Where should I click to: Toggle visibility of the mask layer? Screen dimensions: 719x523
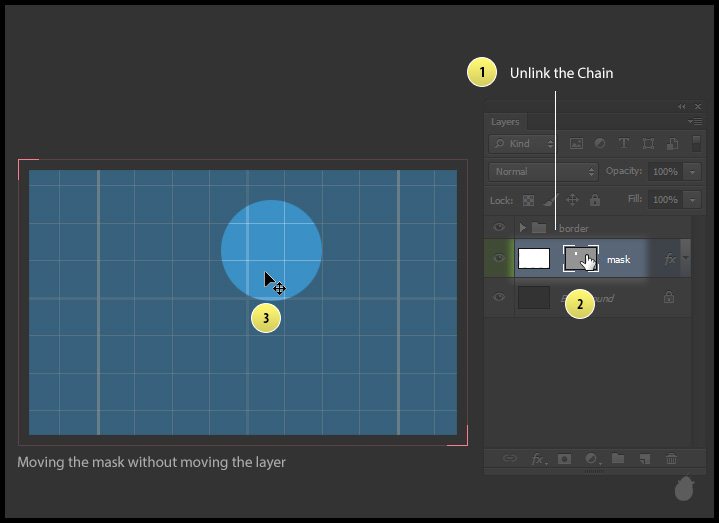pos(499,258)
